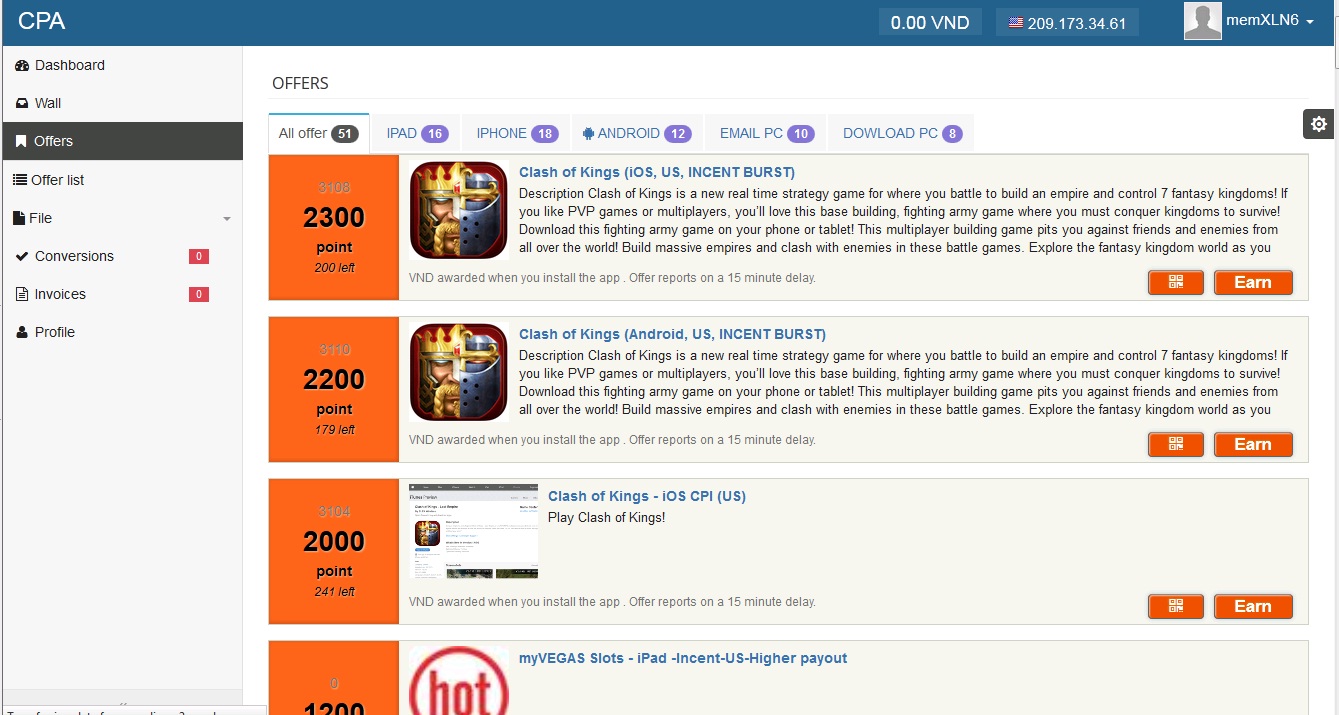
Task: Click the CPA brand logo
Action: [x=41, y=21]
